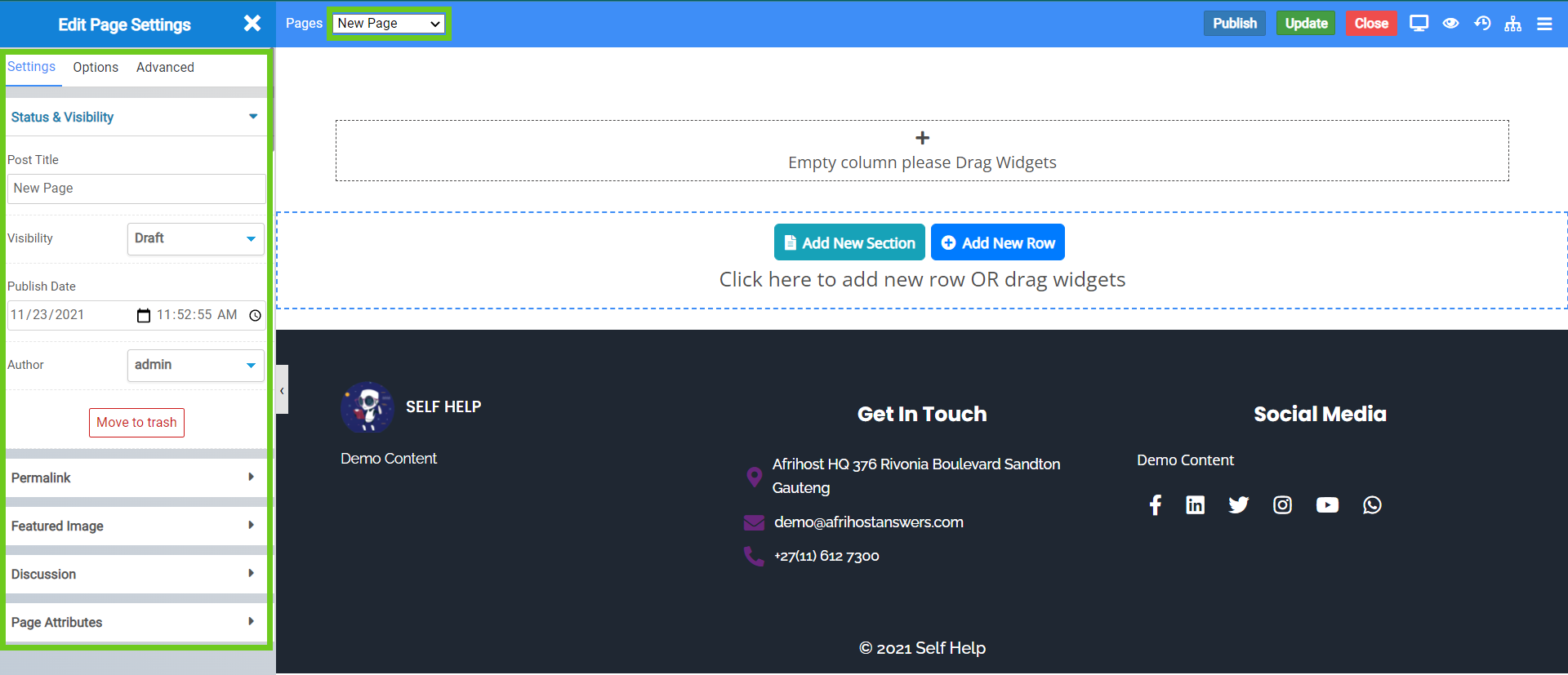Open the Author dropdown set to admin
Viewport: 1568px width, 675px height.
coord(195,365)
